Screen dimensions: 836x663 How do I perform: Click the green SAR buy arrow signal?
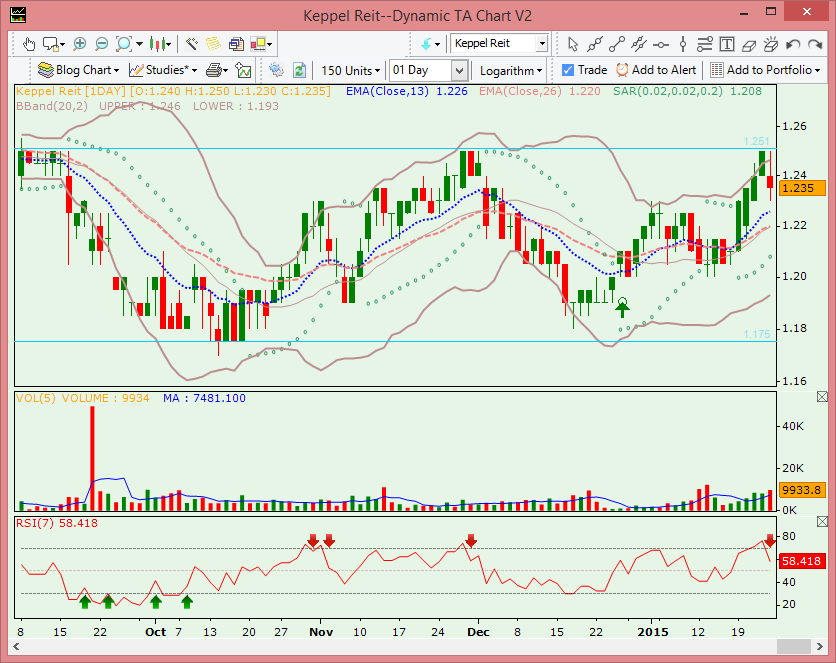[x=622, y=308]
